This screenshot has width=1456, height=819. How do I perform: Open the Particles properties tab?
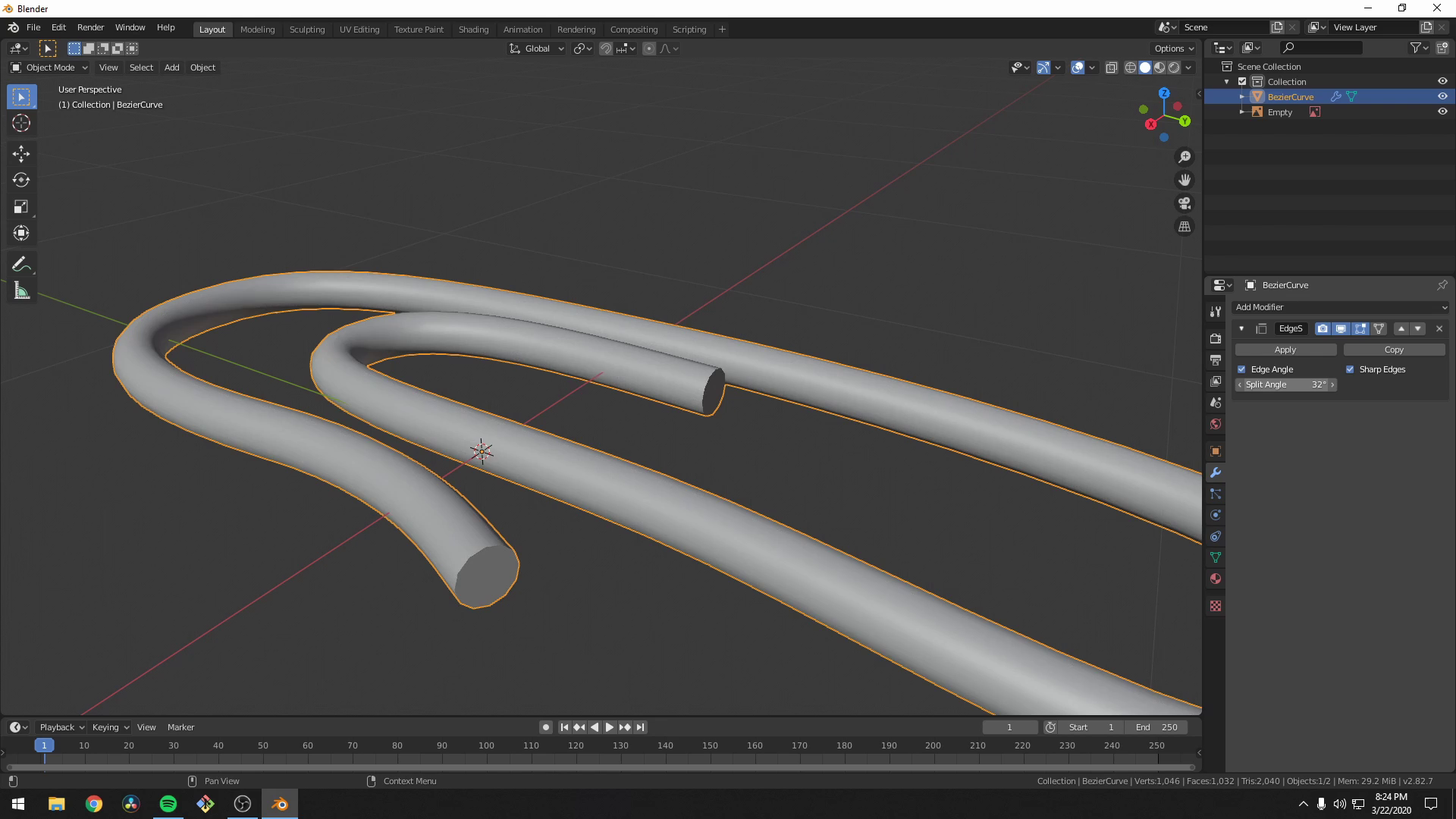point(1216,494)
